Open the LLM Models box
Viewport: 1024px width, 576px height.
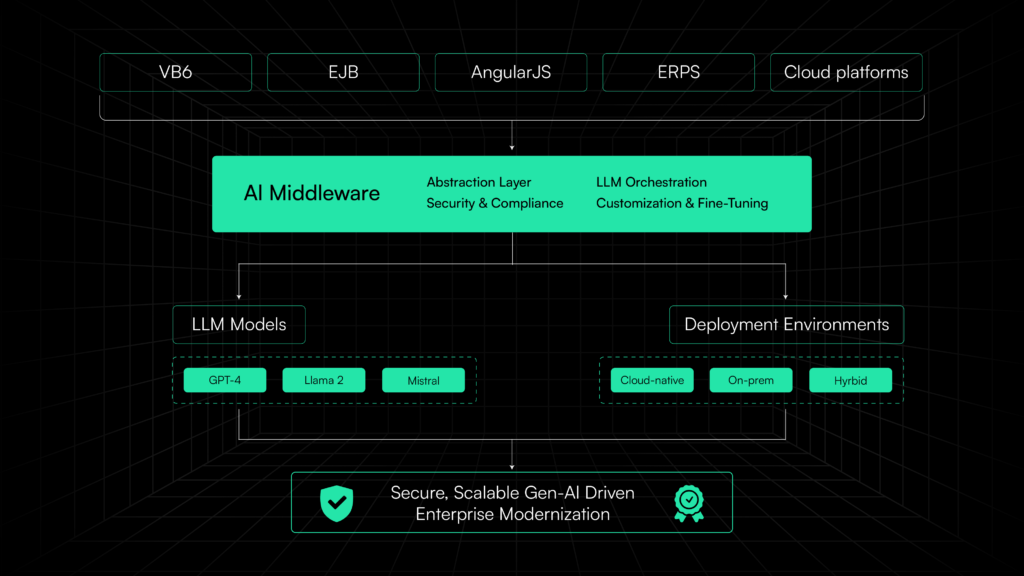click(x=238, y=325)
